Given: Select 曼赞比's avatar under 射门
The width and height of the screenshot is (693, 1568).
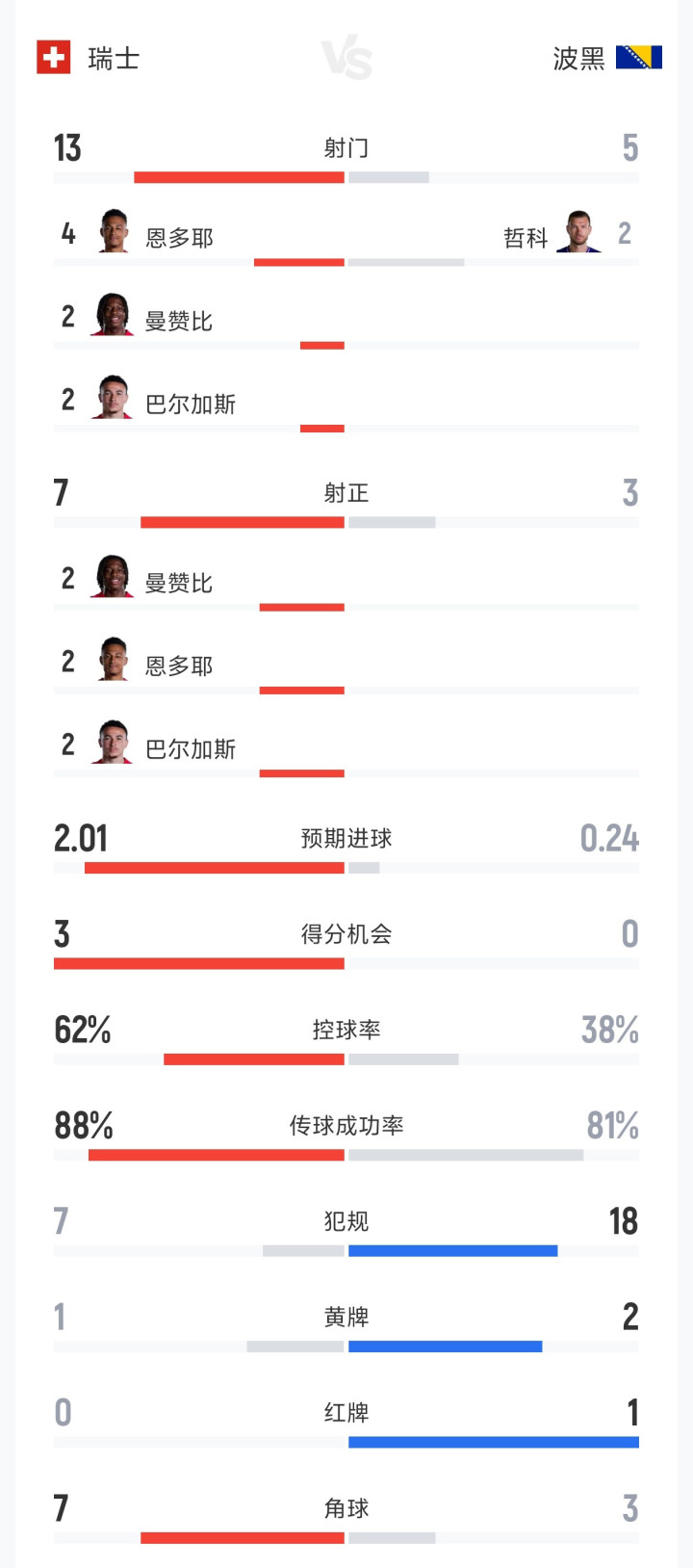Looking at the screenshot, I should 113,315.
